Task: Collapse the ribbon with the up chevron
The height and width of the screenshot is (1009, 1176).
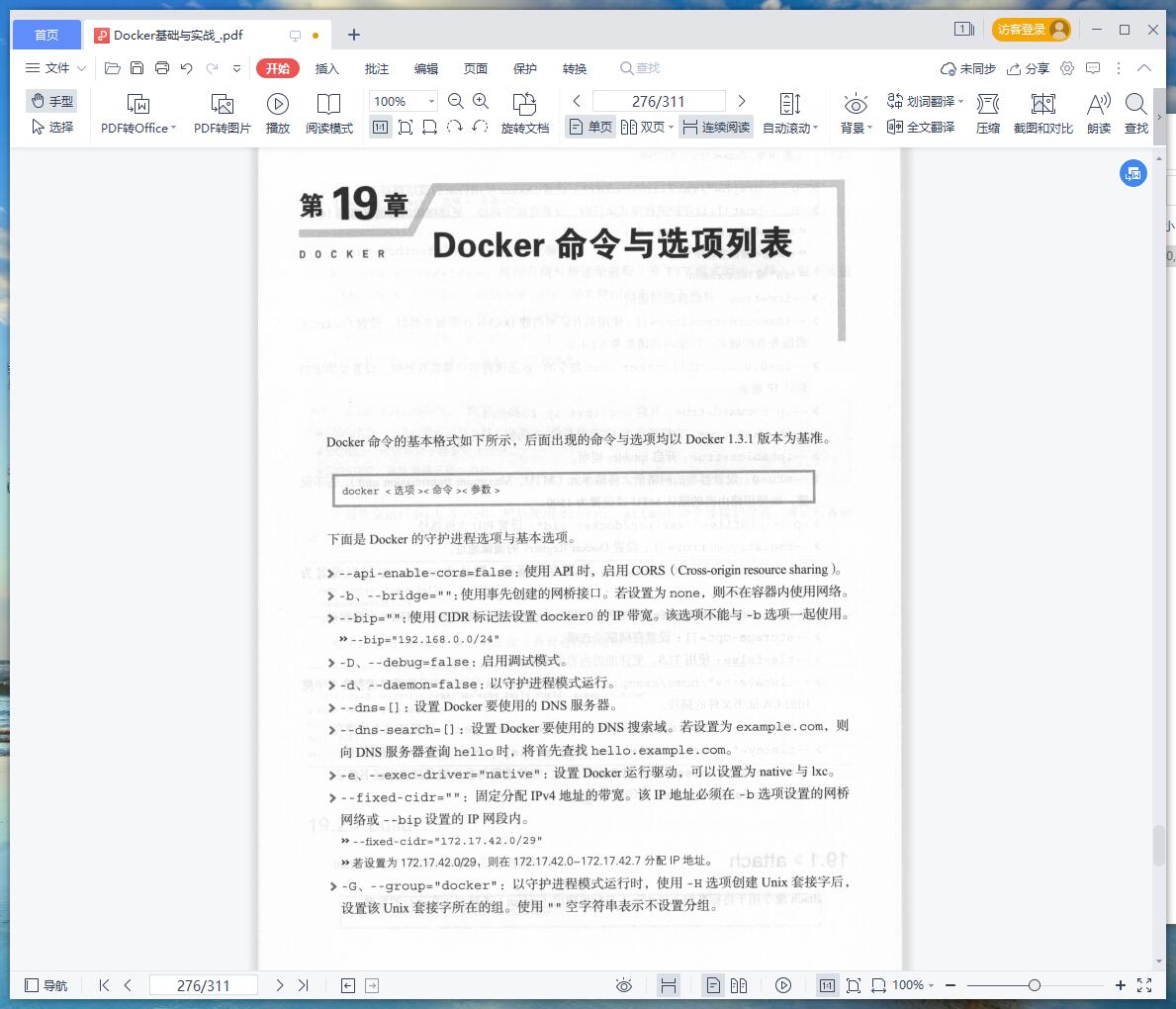Action: 1143,68
